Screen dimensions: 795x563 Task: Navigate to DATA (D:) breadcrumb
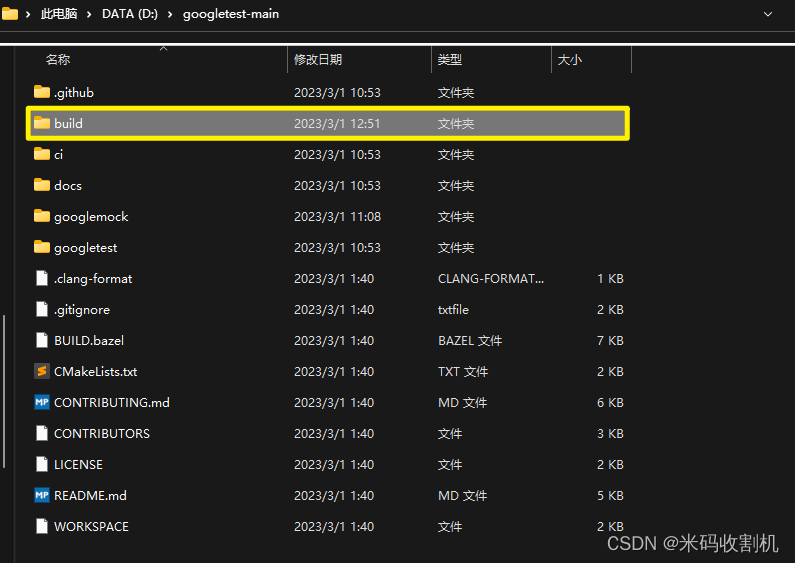click(x=130, y=14)
